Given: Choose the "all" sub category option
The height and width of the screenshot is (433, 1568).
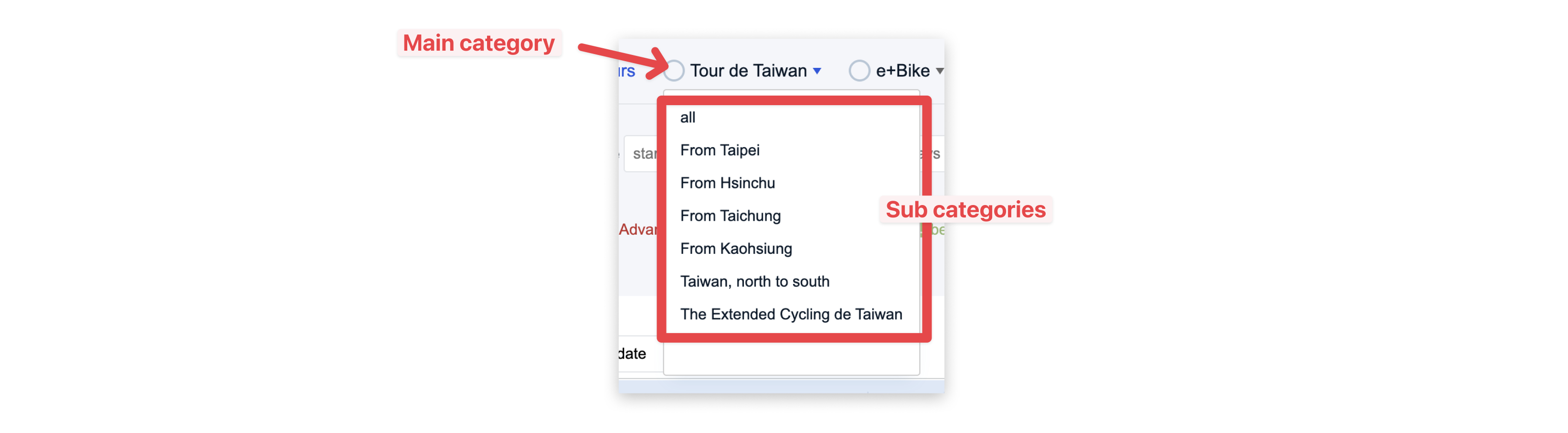Looking at the screenshot, I should pos(688,118).
